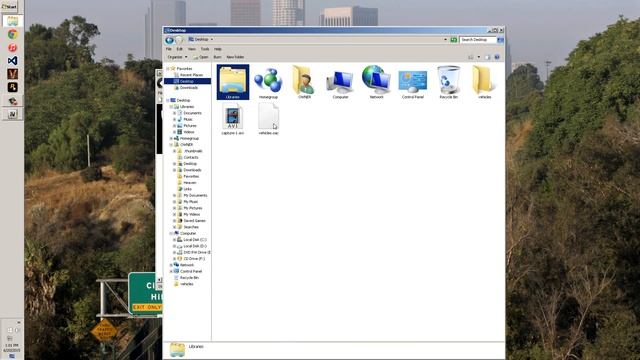Open the Edit menu
The height and width of the screenshot is (360, 640).
(179, 49)
